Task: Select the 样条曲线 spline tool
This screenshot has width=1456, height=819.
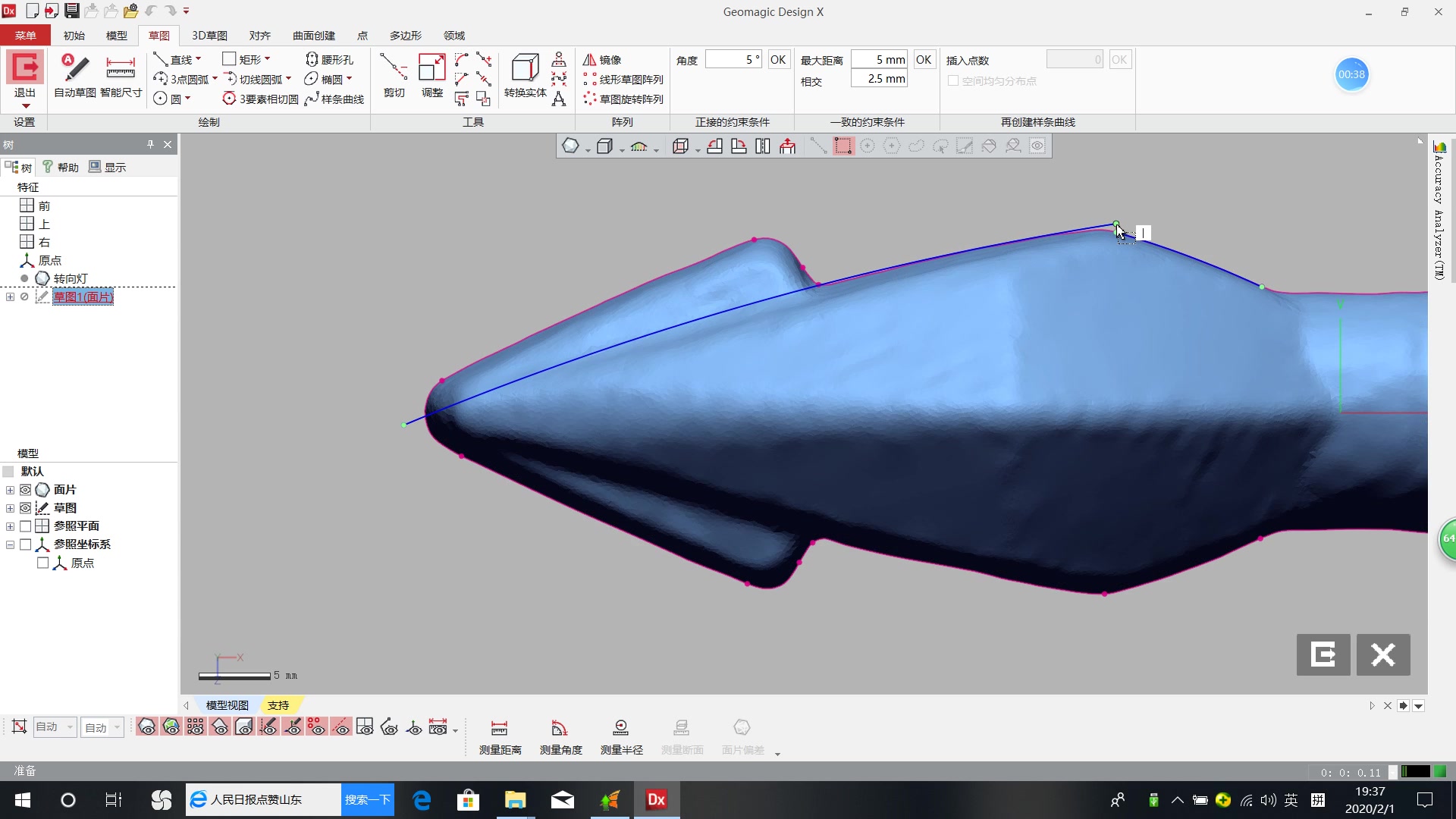Action: click(334, 99)
